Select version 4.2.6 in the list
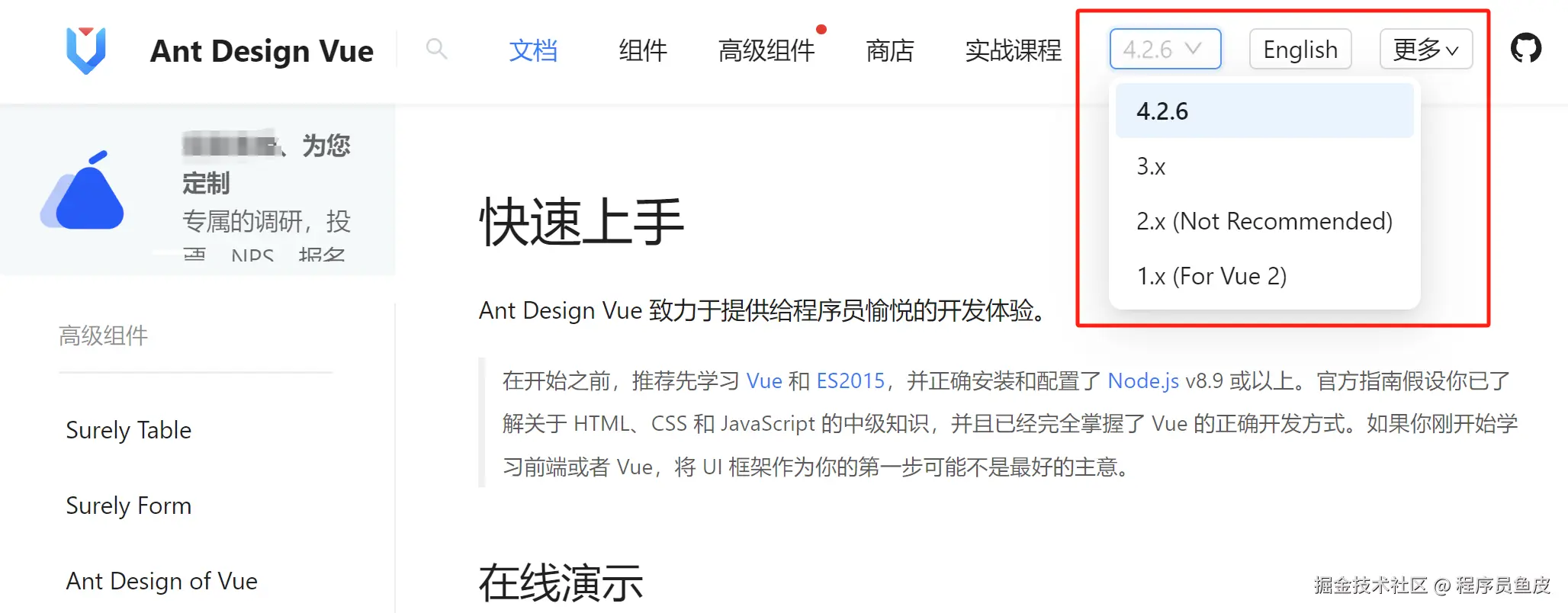Viewport: 1568px width, 613px height. 1264,111
